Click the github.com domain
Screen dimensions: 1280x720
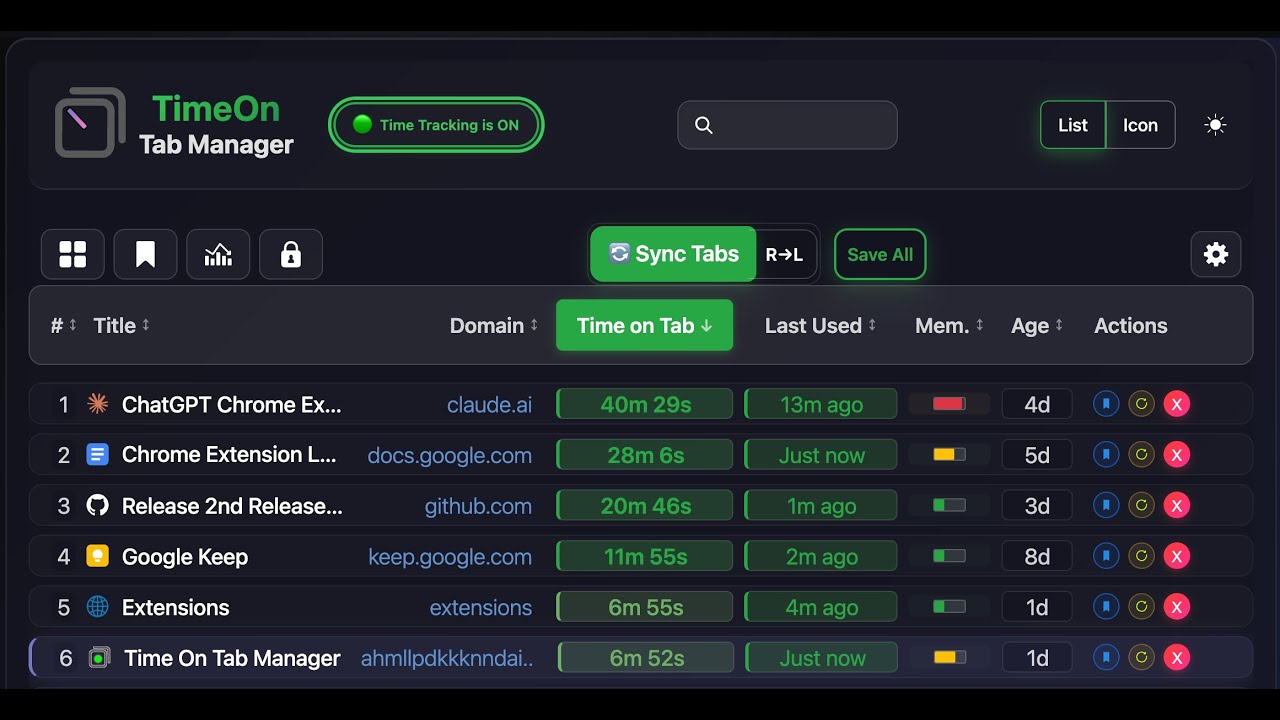coord(478,506)
